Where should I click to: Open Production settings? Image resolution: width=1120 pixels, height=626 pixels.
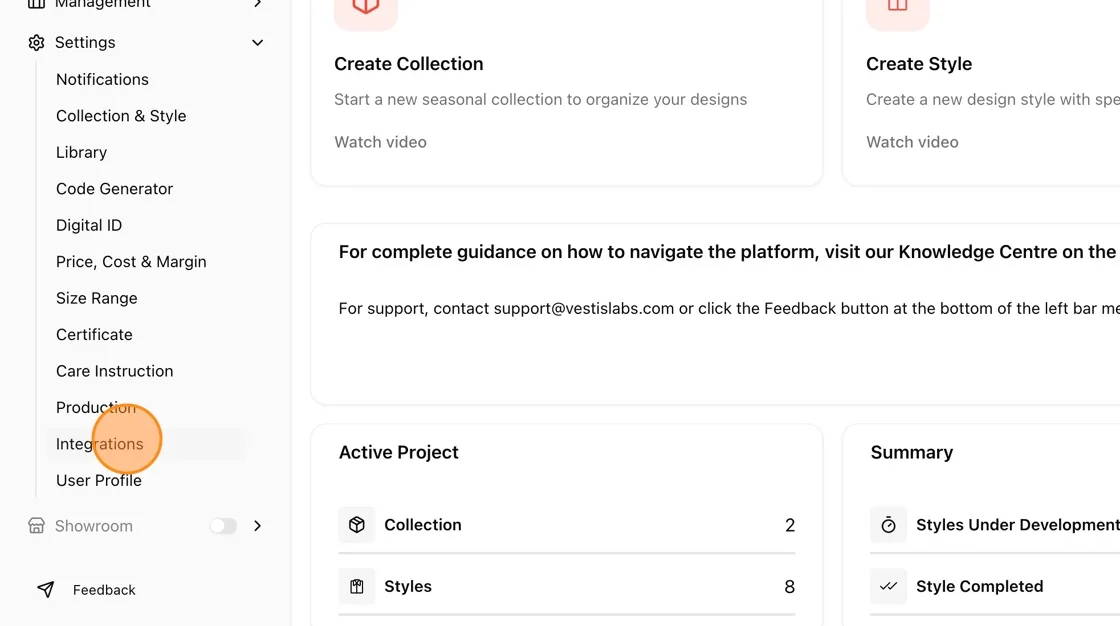96,407
